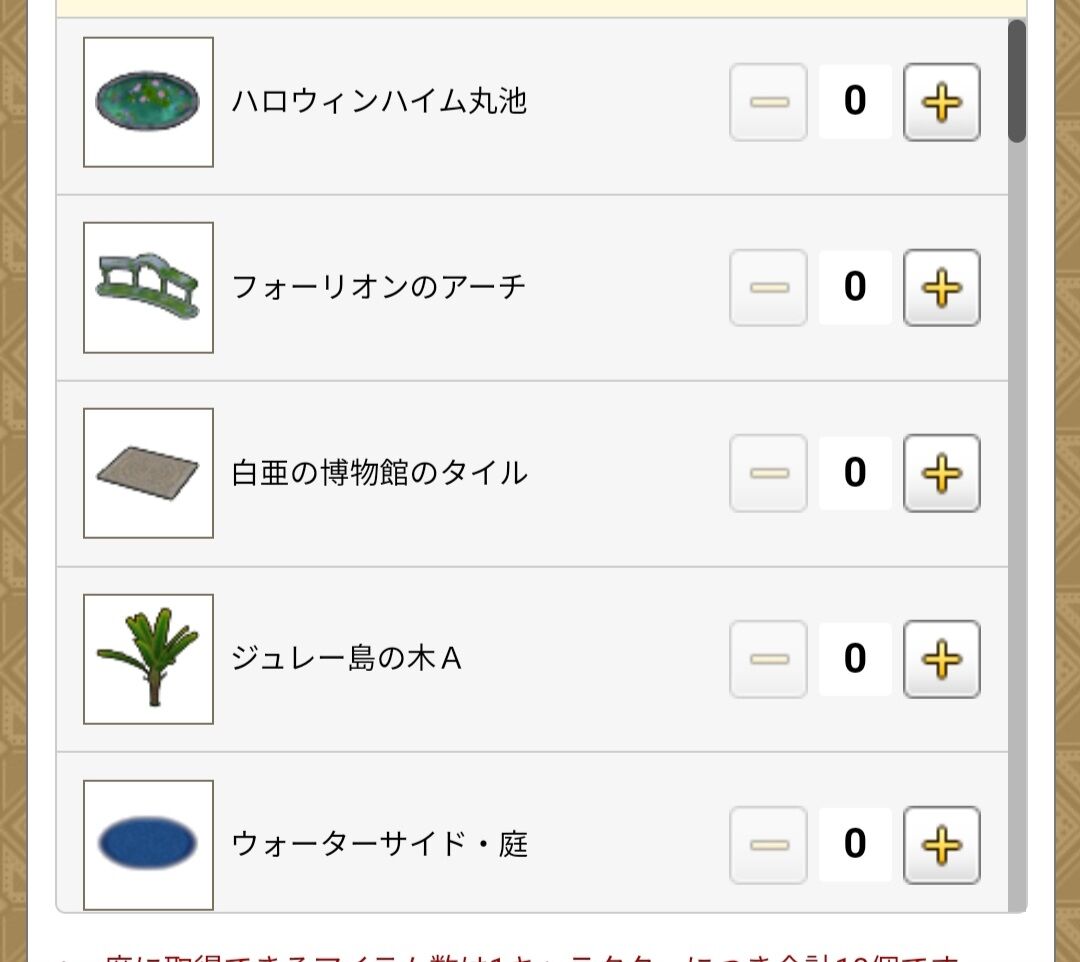Select the 白亜の博物館のタイル tile image
This screenshot has height=962, width=1080.
pos(148,473)
